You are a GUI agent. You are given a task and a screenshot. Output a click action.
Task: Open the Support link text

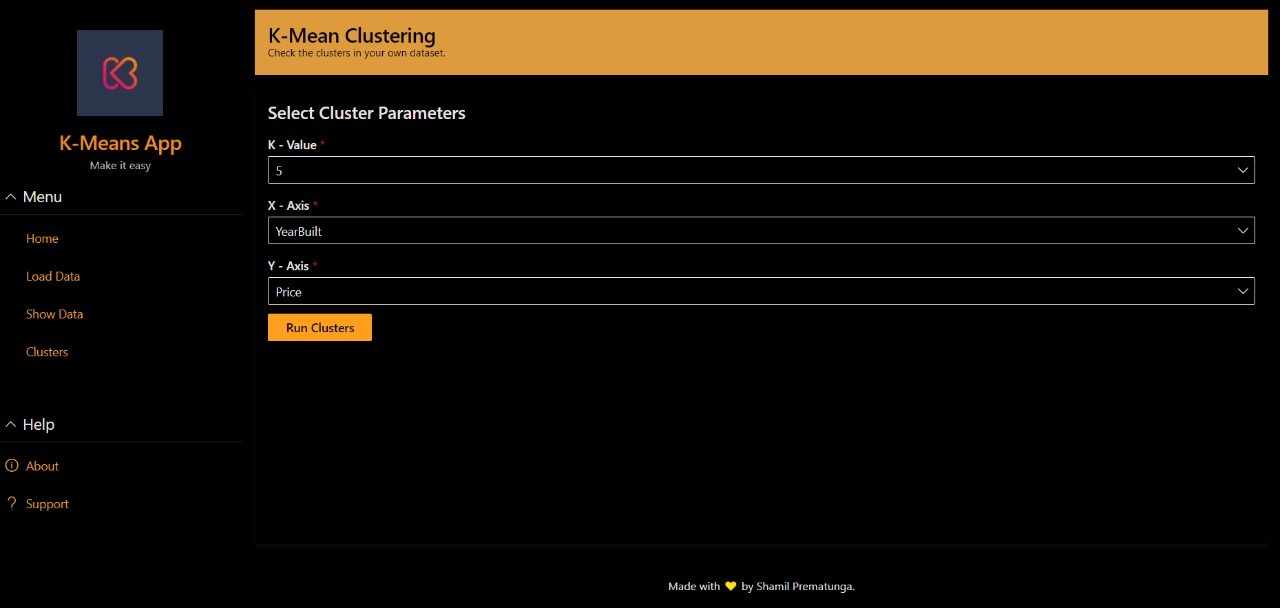pyautogui.click(x=47, y=504)
